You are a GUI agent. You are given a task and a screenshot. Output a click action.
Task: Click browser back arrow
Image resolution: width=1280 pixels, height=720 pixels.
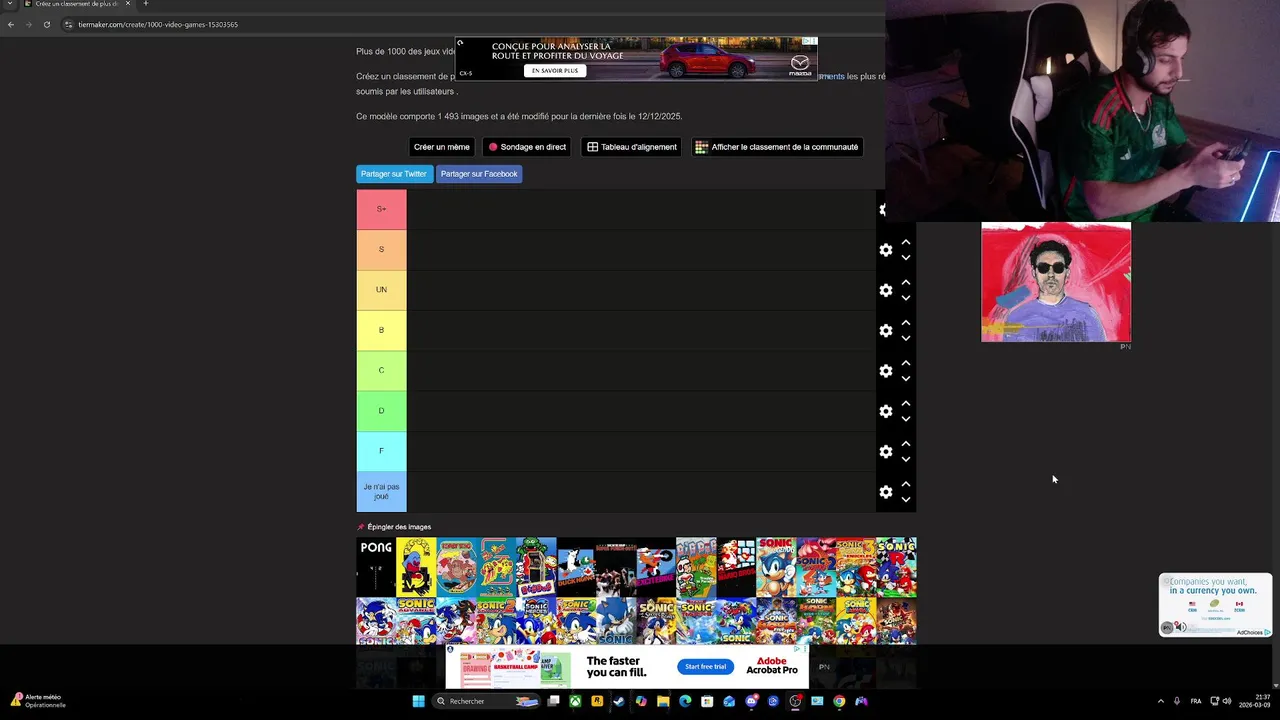coord(10,24)
